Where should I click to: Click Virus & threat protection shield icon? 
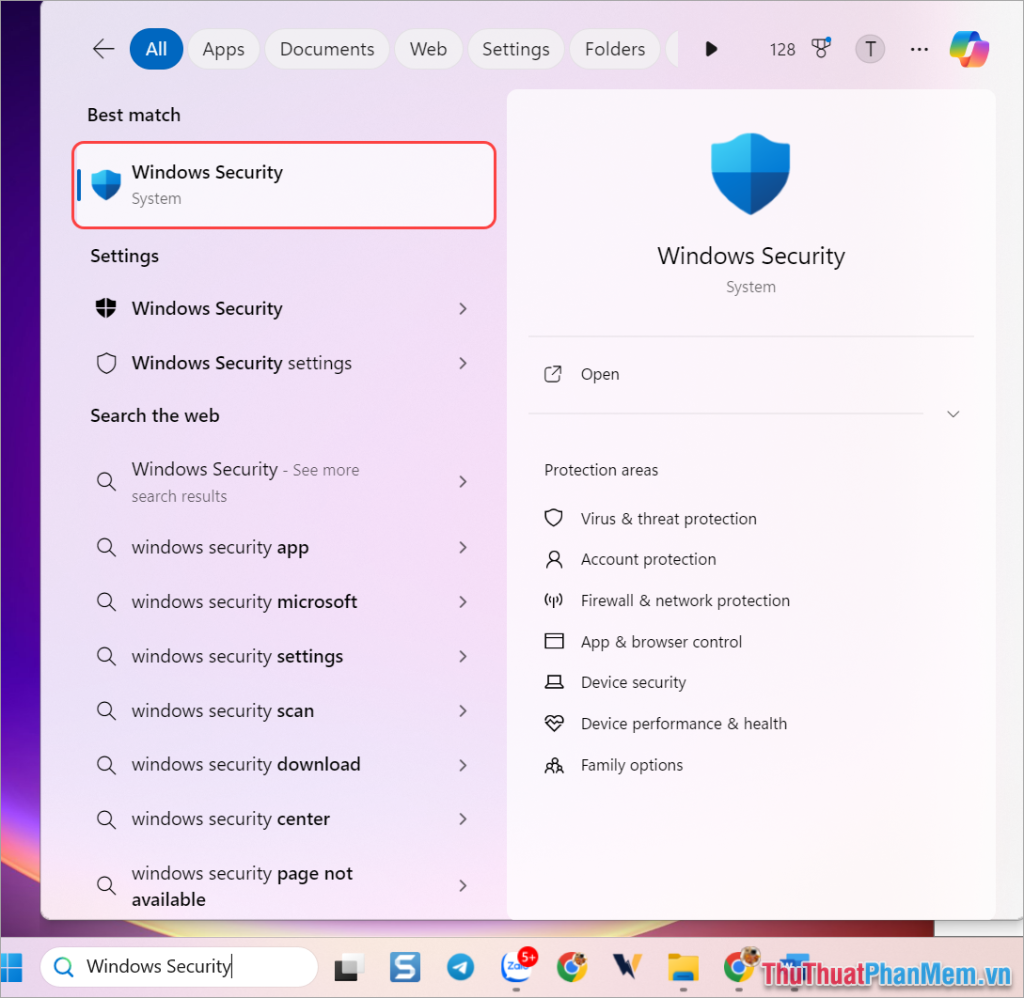(x=554, y=519)
